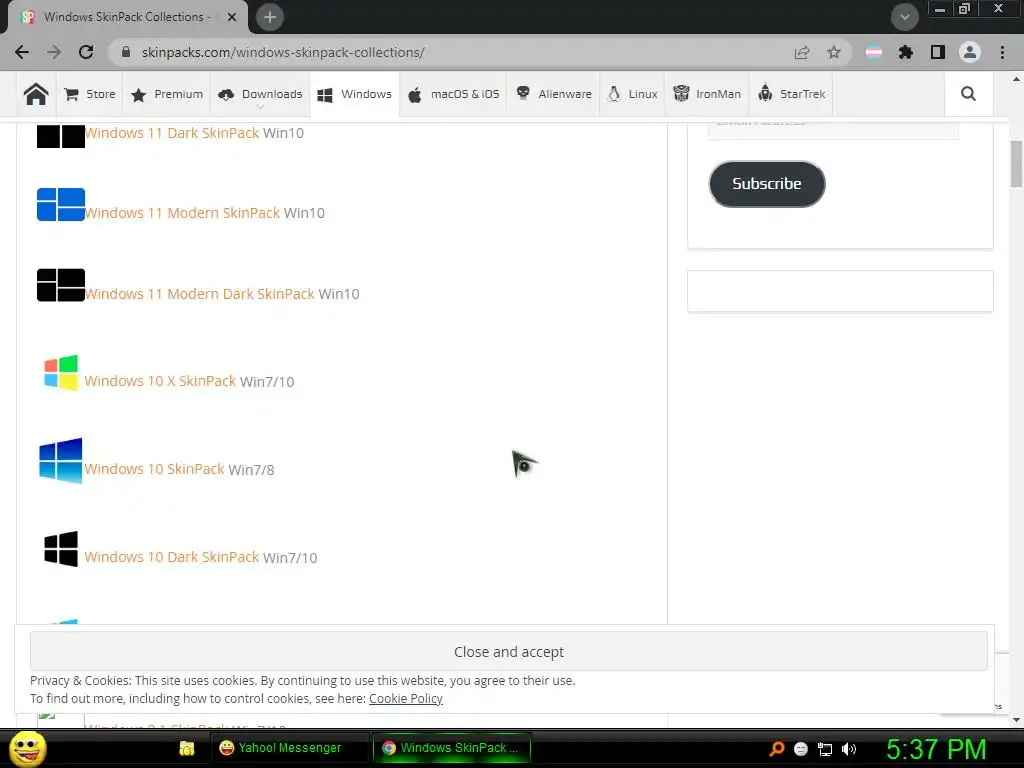Click the scrollbar up arrow
The width and height of the screenshot is (1024, 768).
point(1016,79)
